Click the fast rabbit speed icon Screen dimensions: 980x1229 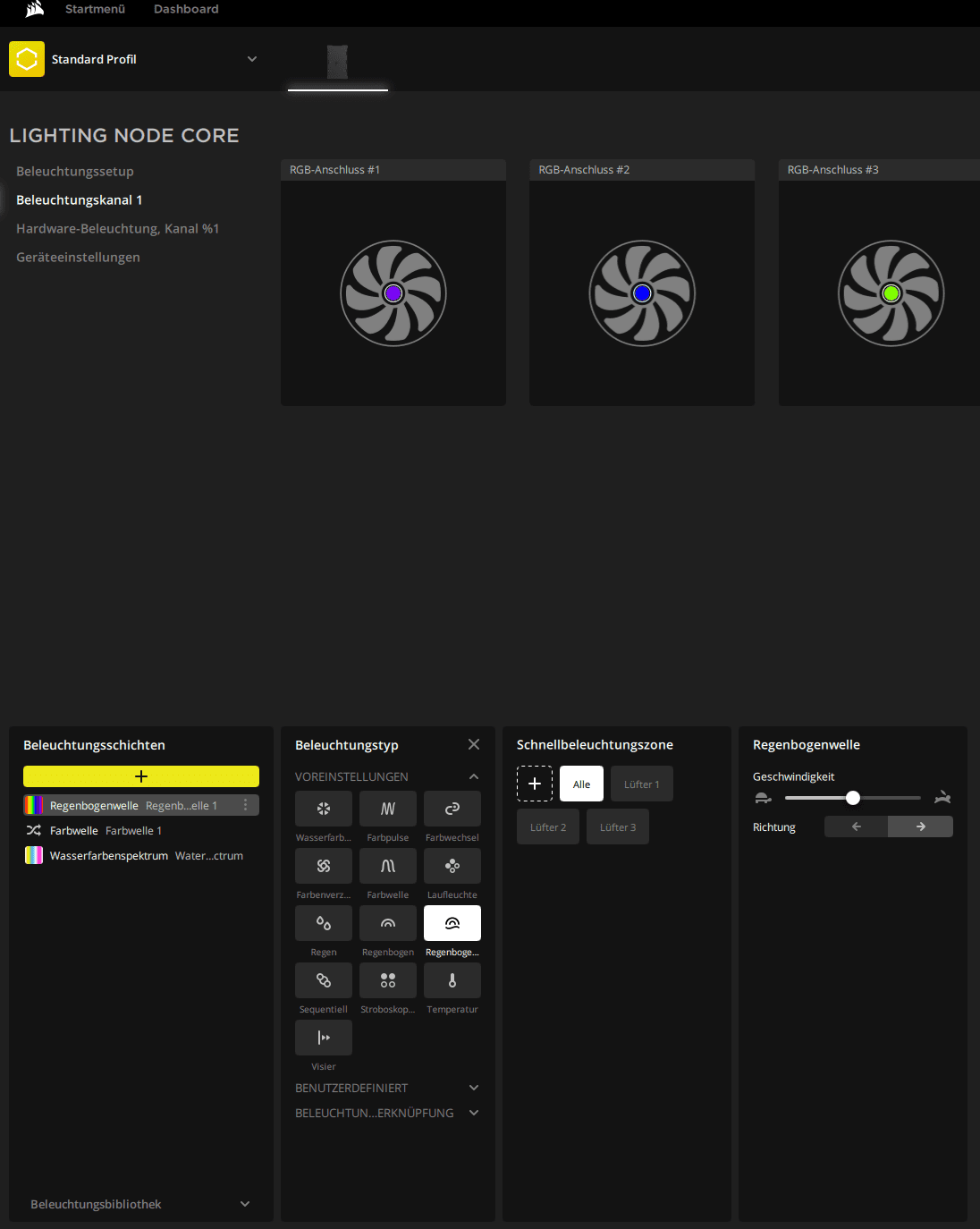point(942,798)
